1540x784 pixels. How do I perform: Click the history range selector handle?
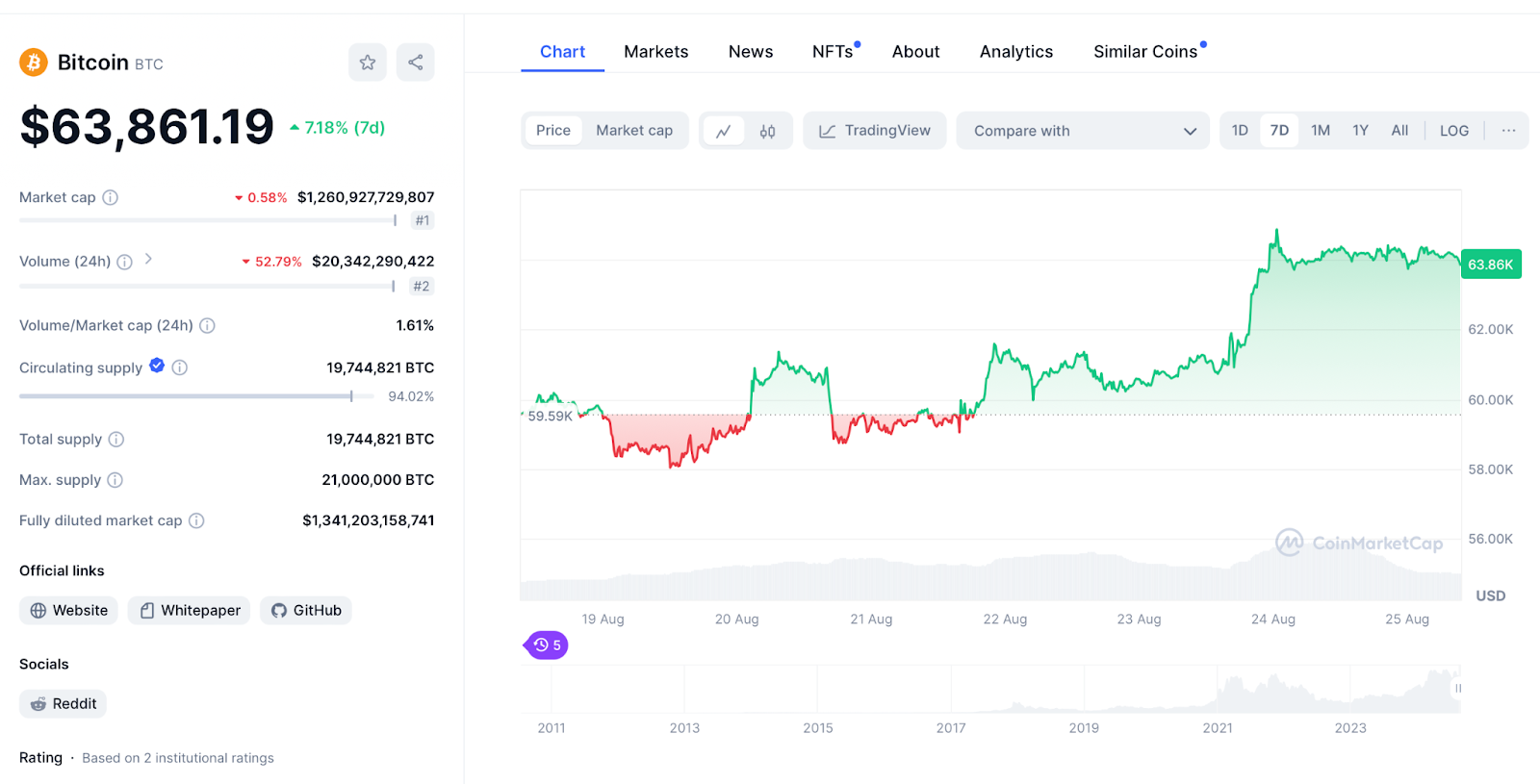pyautogui.click(x=1457, y=689)
